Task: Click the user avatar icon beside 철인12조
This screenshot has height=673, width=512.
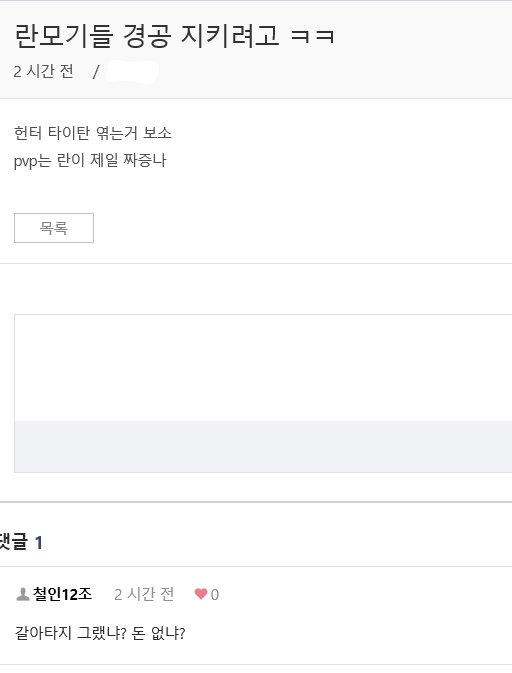Action: [x=22, y=594]
